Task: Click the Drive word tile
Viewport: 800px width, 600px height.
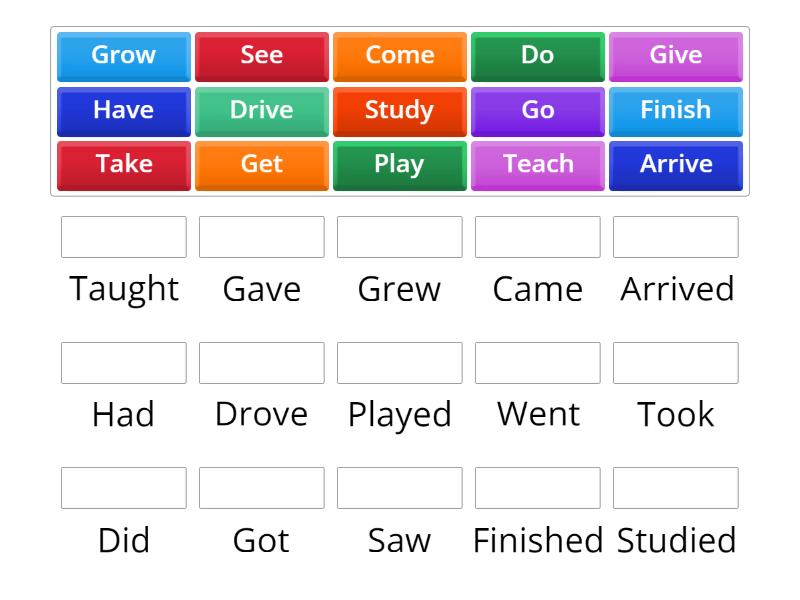Action: tap(261, 110)
